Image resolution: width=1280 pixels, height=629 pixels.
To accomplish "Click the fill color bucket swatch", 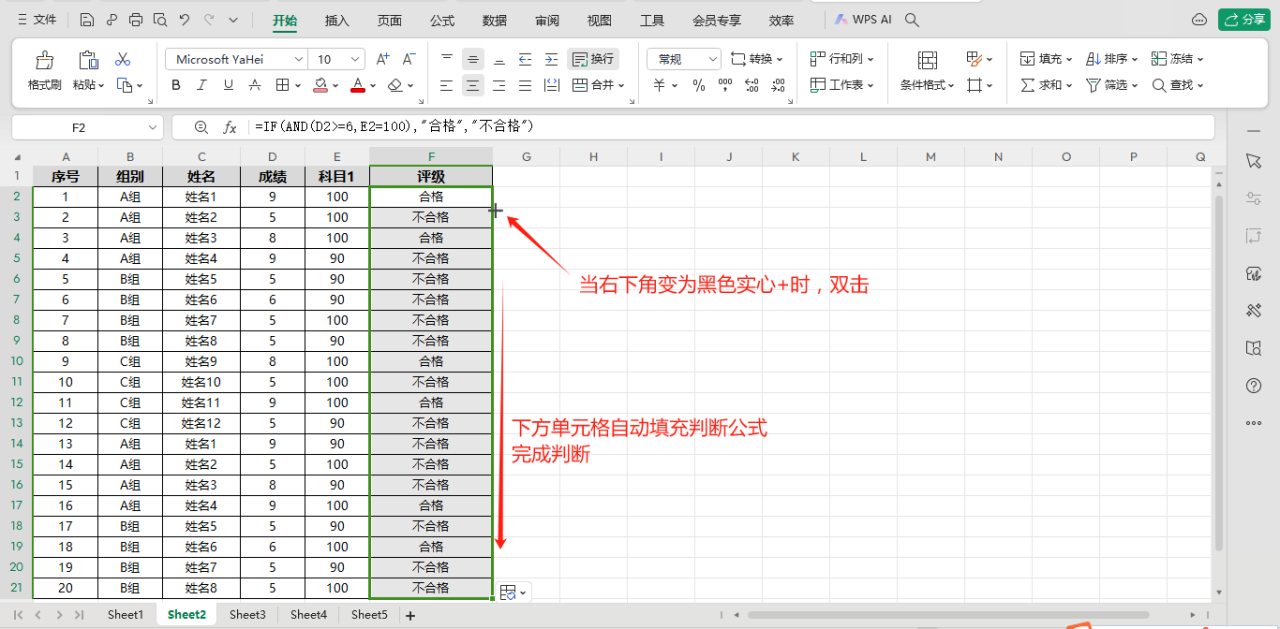I will [320, 85].
